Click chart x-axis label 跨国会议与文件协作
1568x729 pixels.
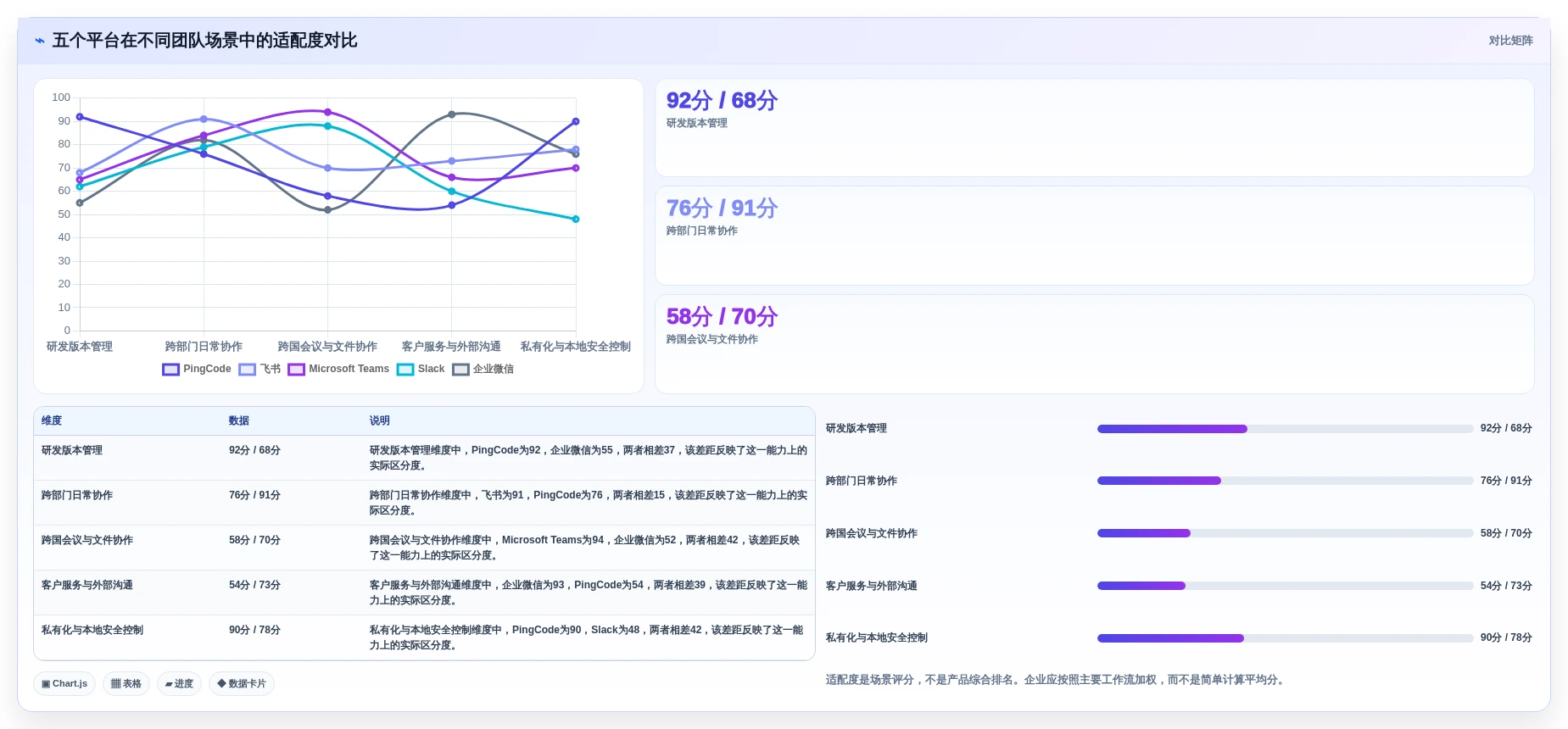point(327,347)
